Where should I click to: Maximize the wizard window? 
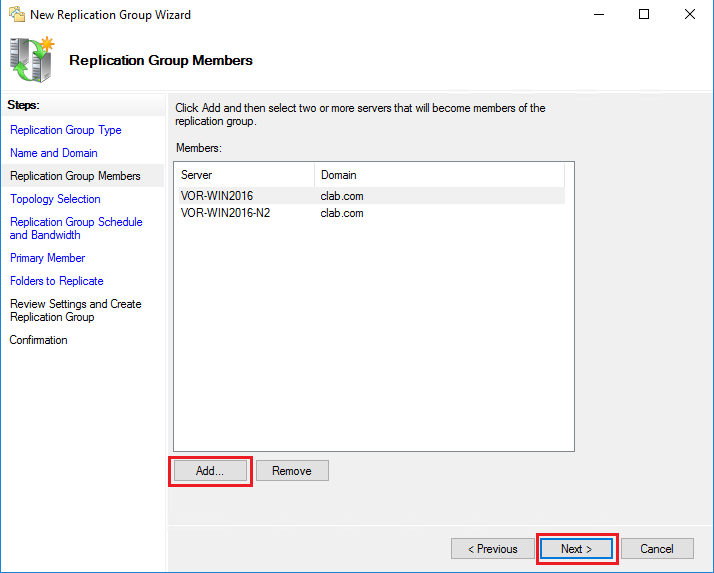click(x=644, y=15)
